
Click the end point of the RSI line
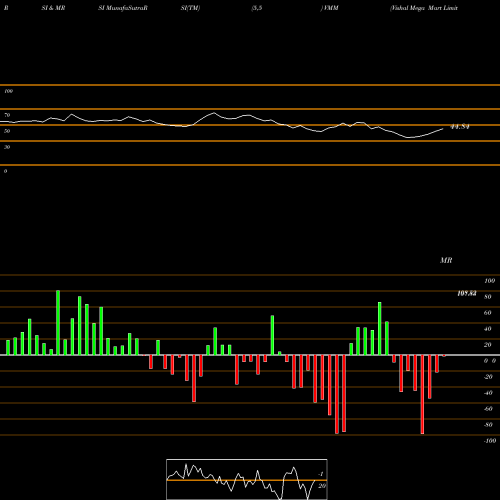(443, 129)
